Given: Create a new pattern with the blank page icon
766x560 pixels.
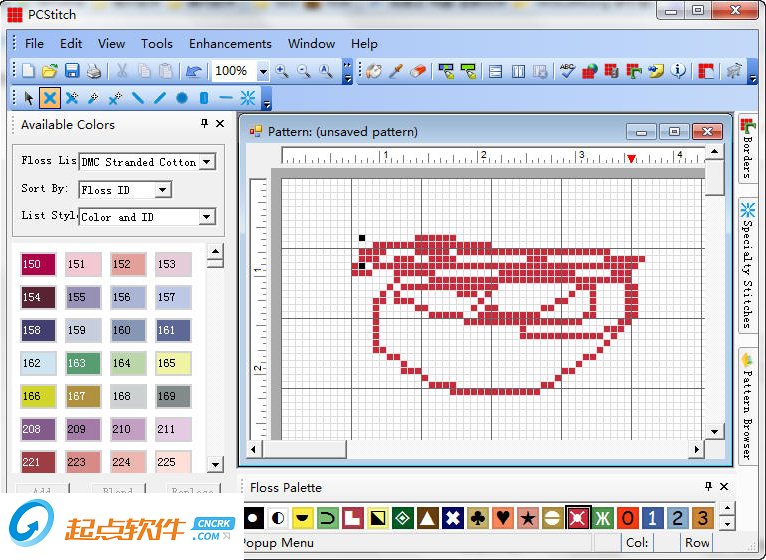Looking at the screenshot, I should click(x=28, y=71).
